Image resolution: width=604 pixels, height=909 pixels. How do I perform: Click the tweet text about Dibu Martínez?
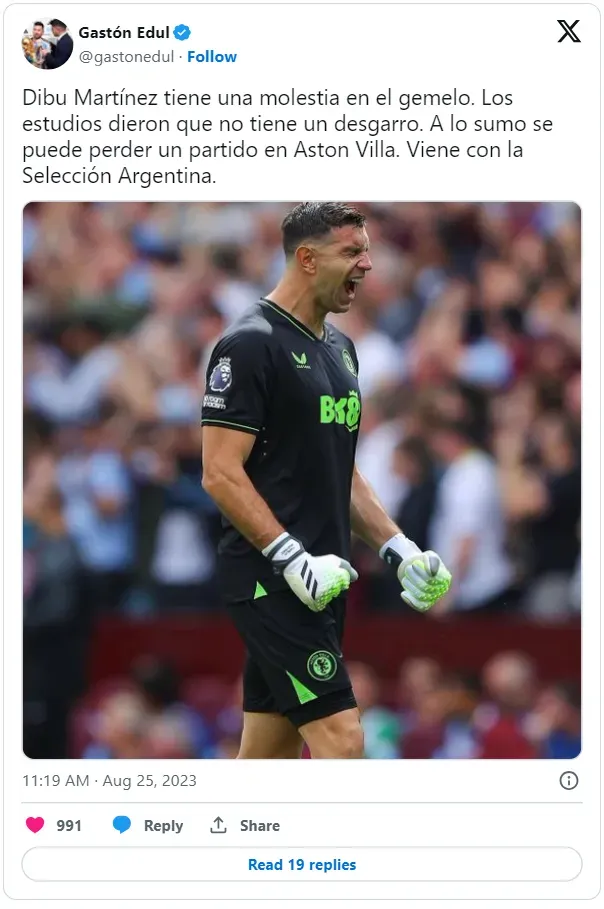pos(288,137)
